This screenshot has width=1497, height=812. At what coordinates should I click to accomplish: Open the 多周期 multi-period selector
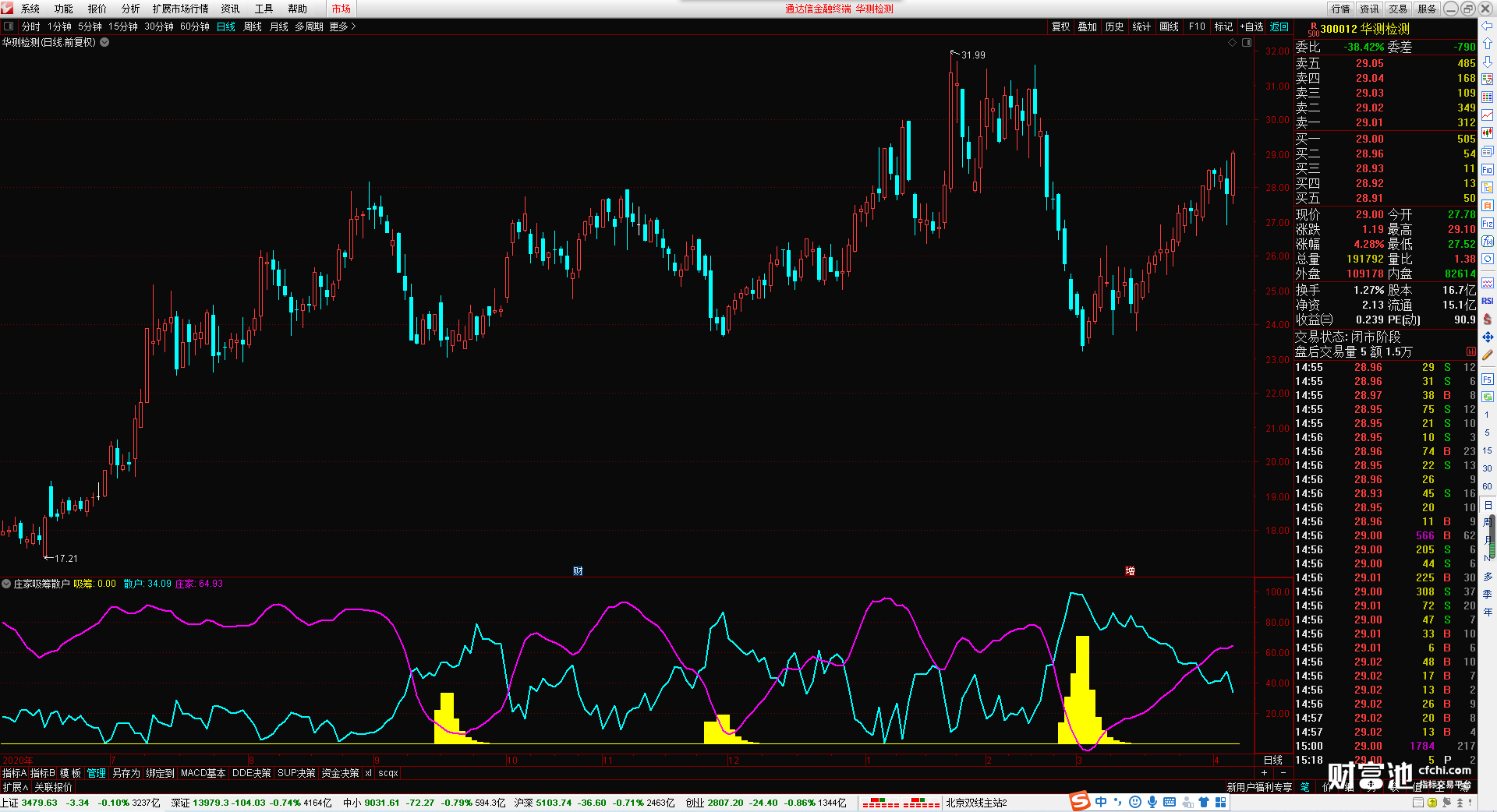(309, 26)
